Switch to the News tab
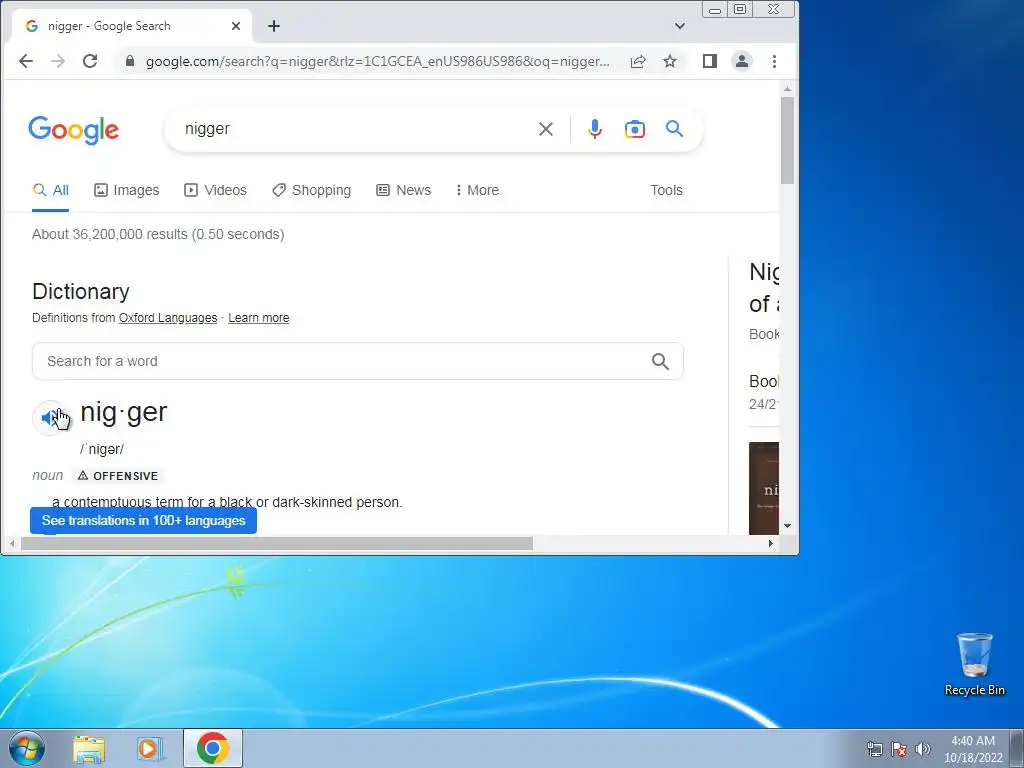 [x=404, y=190]
